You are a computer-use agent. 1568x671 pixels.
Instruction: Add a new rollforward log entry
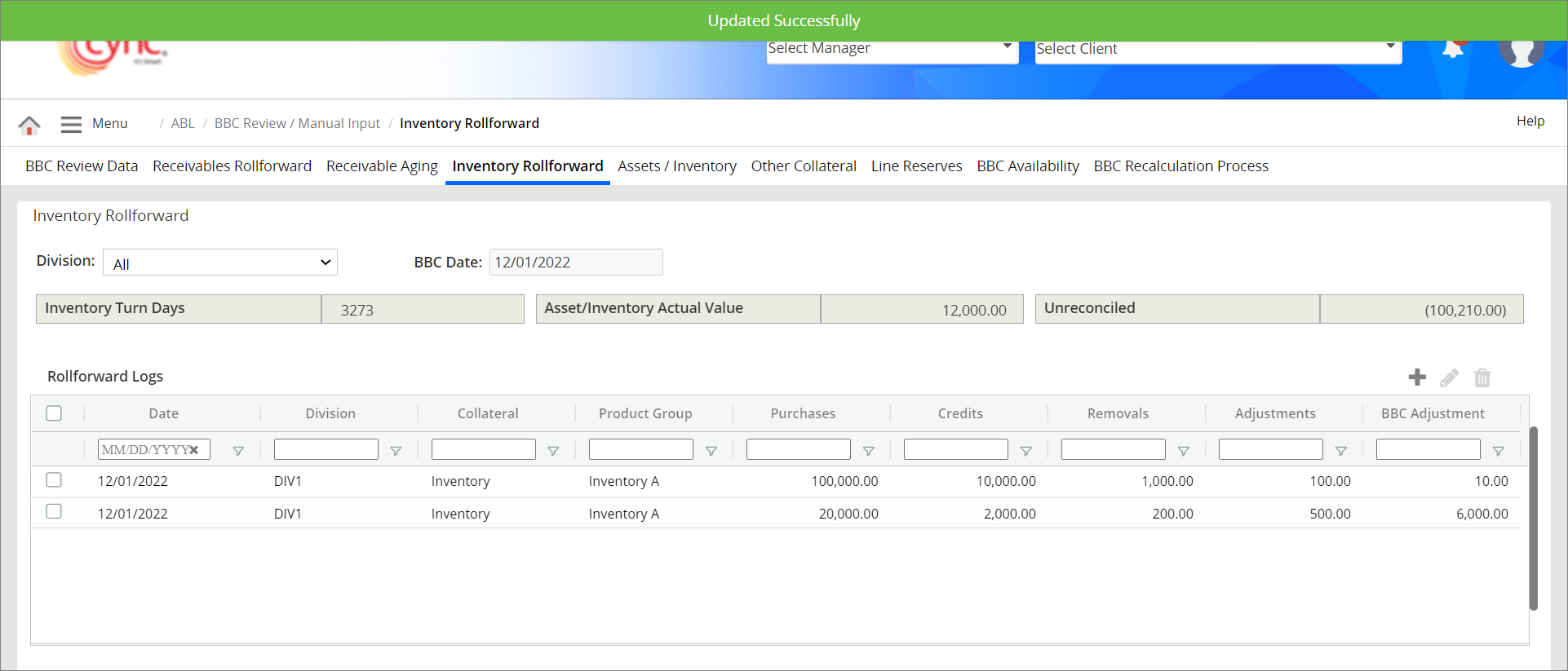point(1417,377)
